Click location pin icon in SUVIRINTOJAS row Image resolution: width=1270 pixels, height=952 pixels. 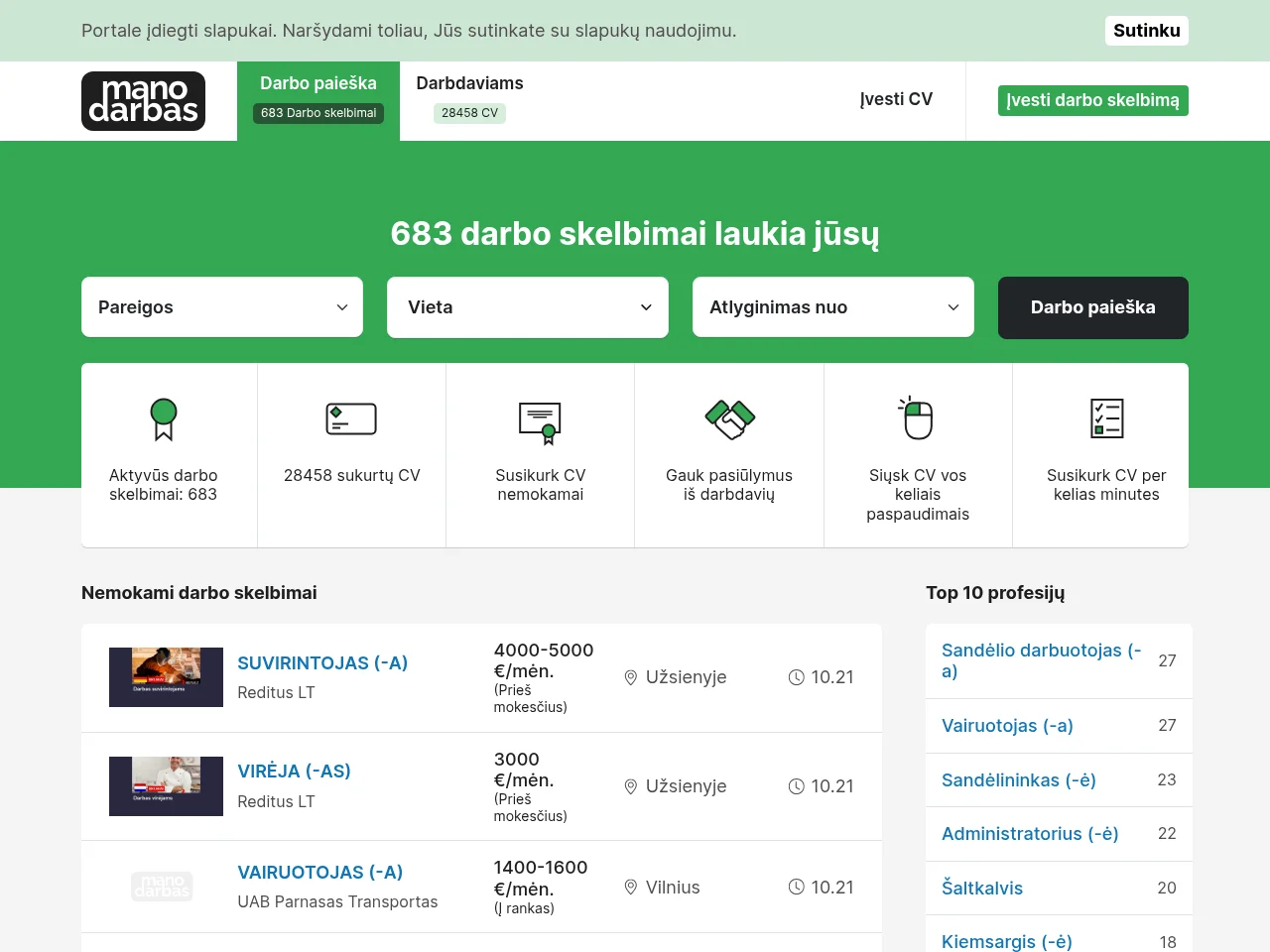[630, 677]
